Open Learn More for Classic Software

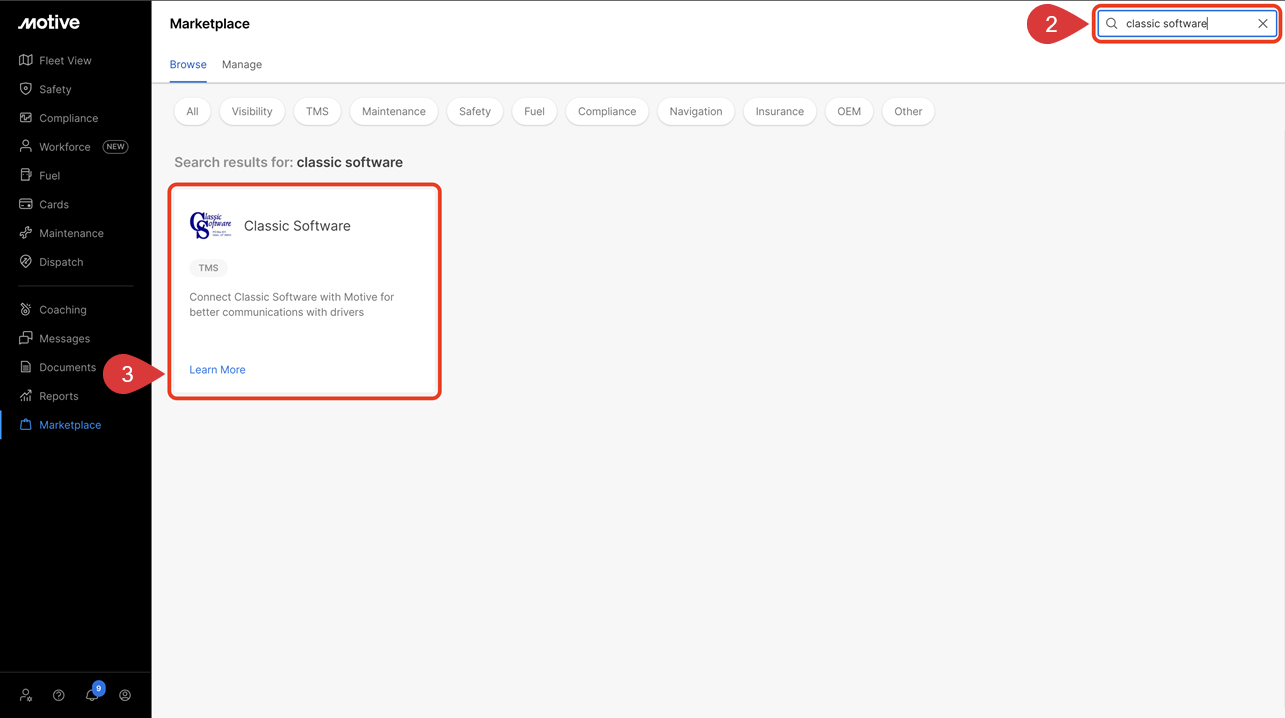coord(217,370)
